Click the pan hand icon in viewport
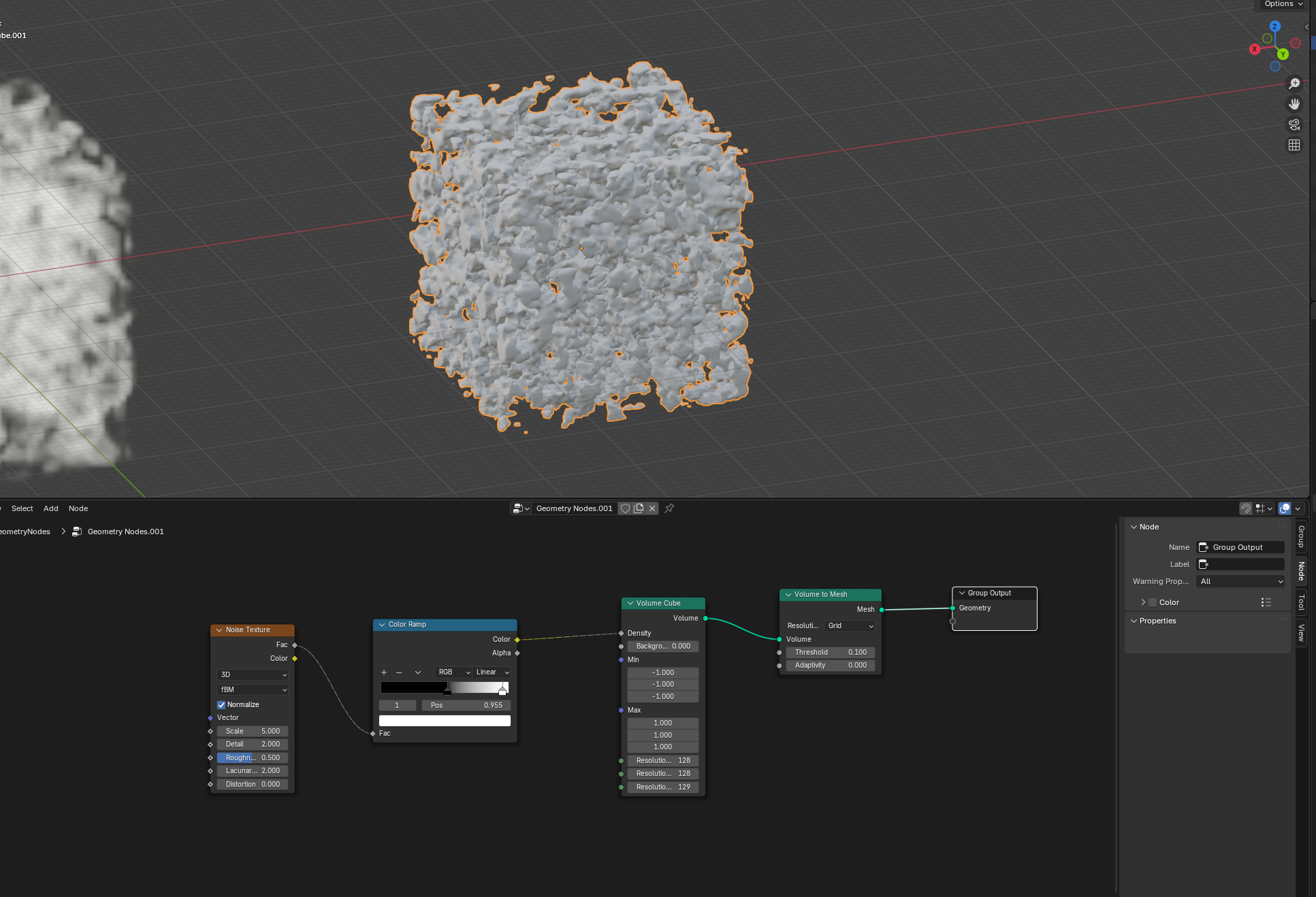The image size is (1316, 897). [x=1294, y=104]
